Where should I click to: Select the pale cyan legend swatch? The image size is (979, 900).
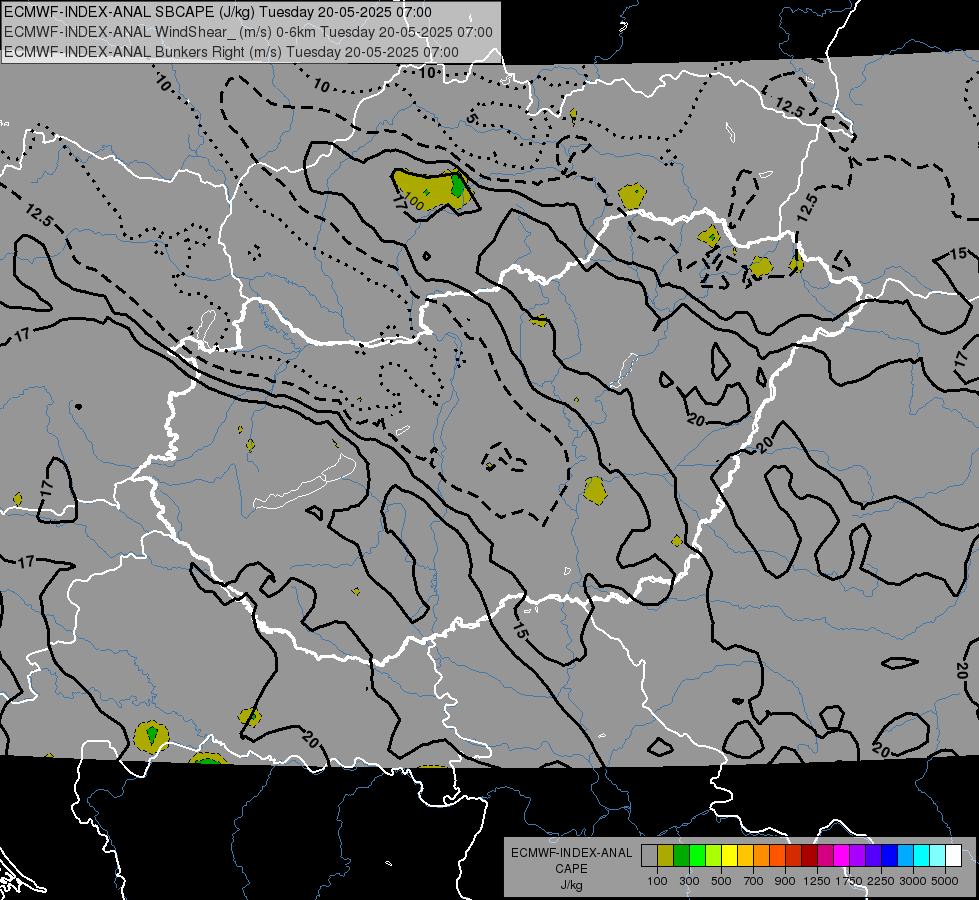coord(938,855)
